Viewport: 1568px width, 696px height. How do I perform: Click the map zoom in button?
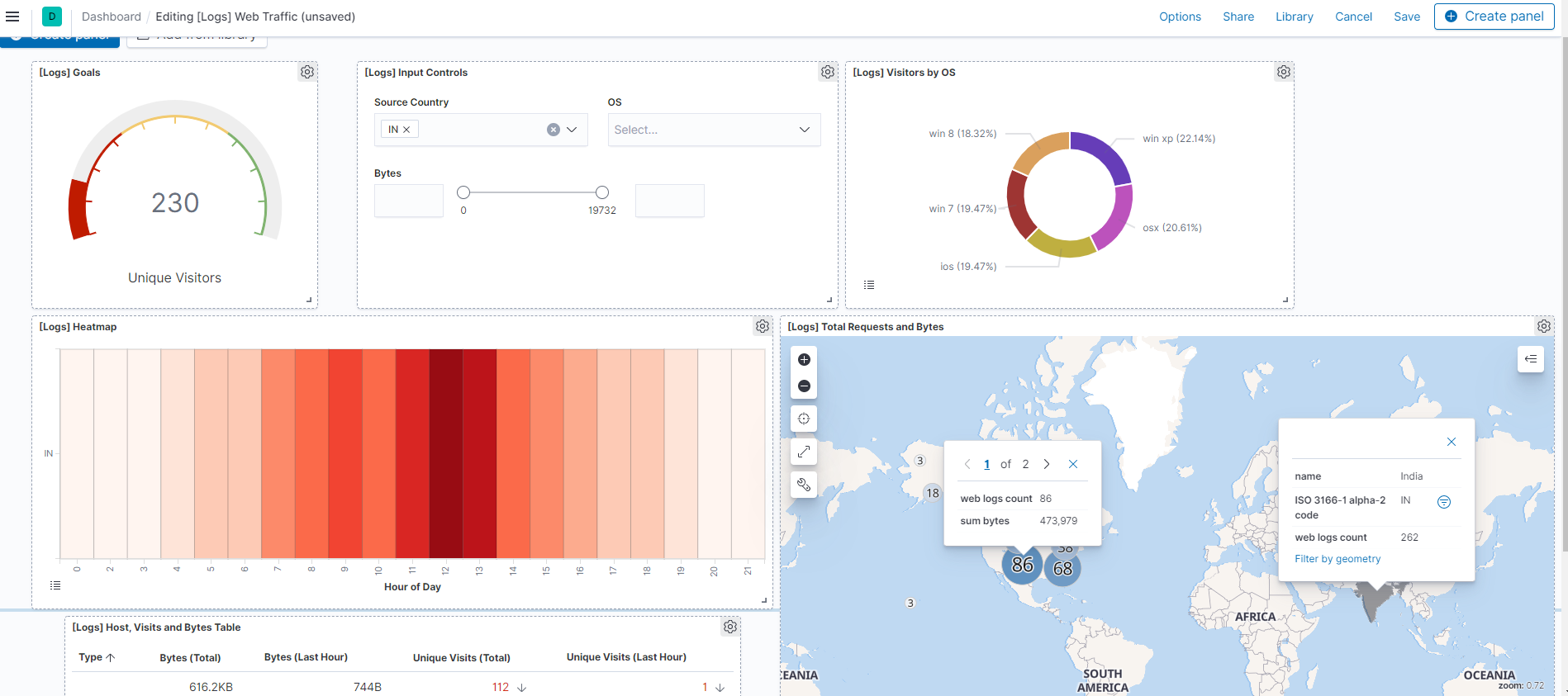pos(804,360)
